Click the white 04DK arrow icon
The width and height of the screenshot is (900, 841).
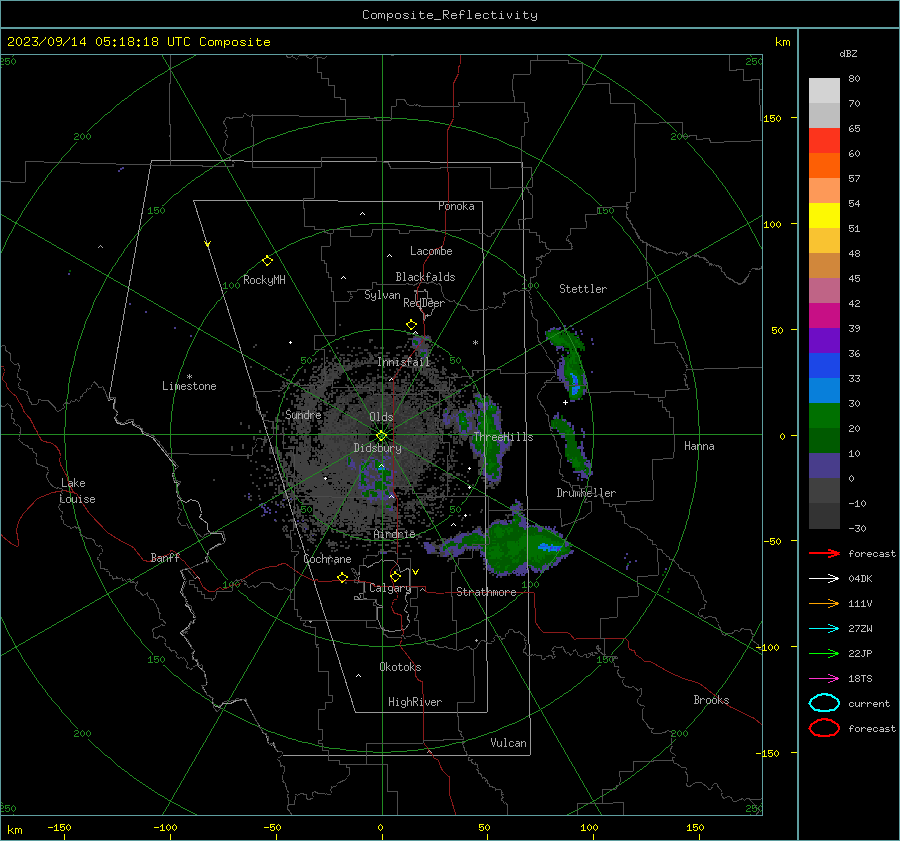pyautogui.click(x=824, y=578)
